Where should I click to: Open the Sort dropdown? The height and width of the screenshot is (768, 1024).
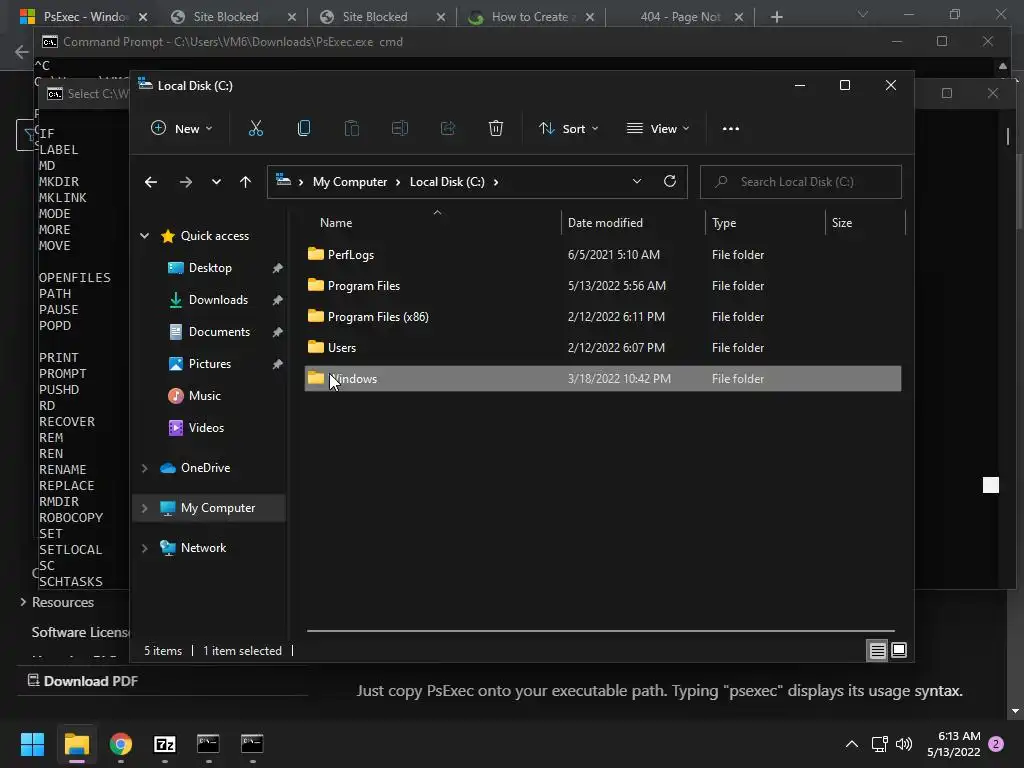pos(568,129)
